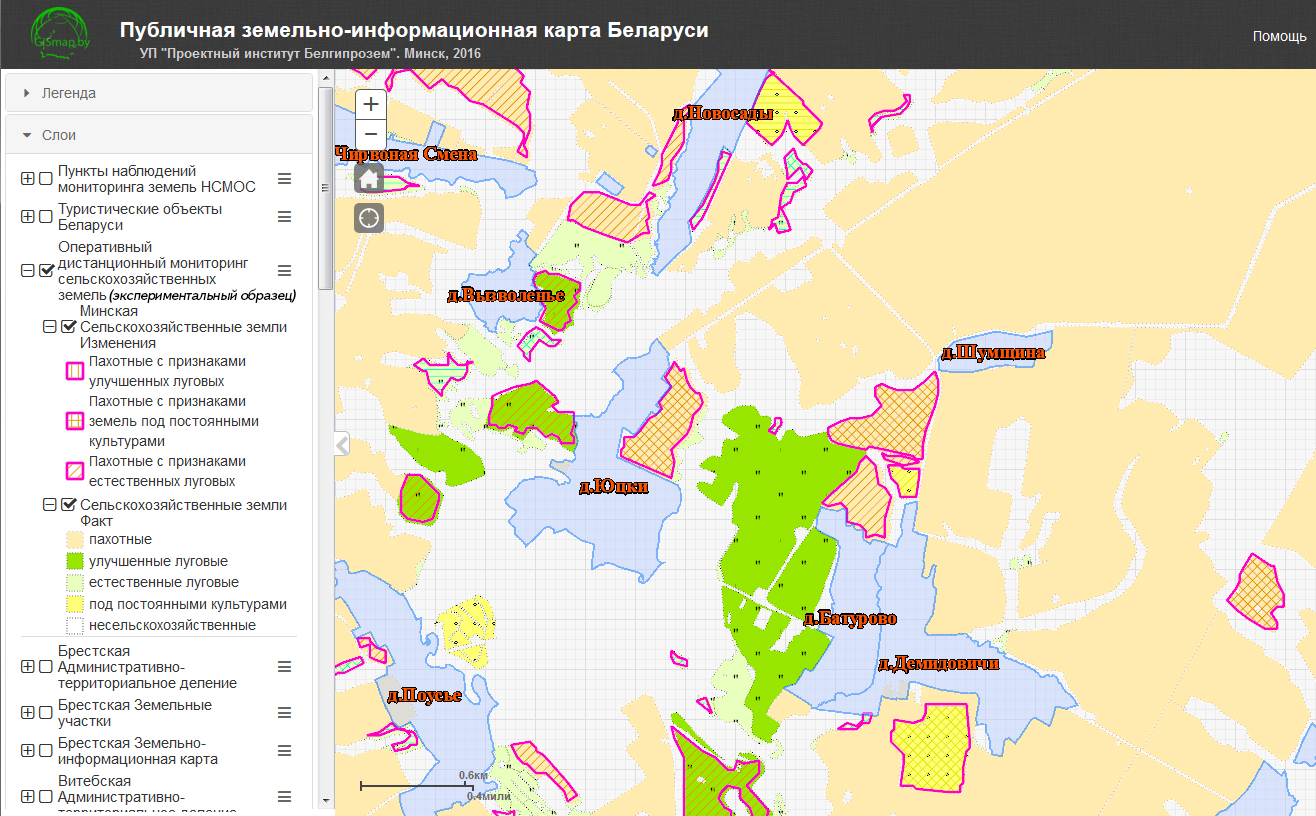Expand the Легенда panel
Viewport: 1316px width, 816px height.
160,93
